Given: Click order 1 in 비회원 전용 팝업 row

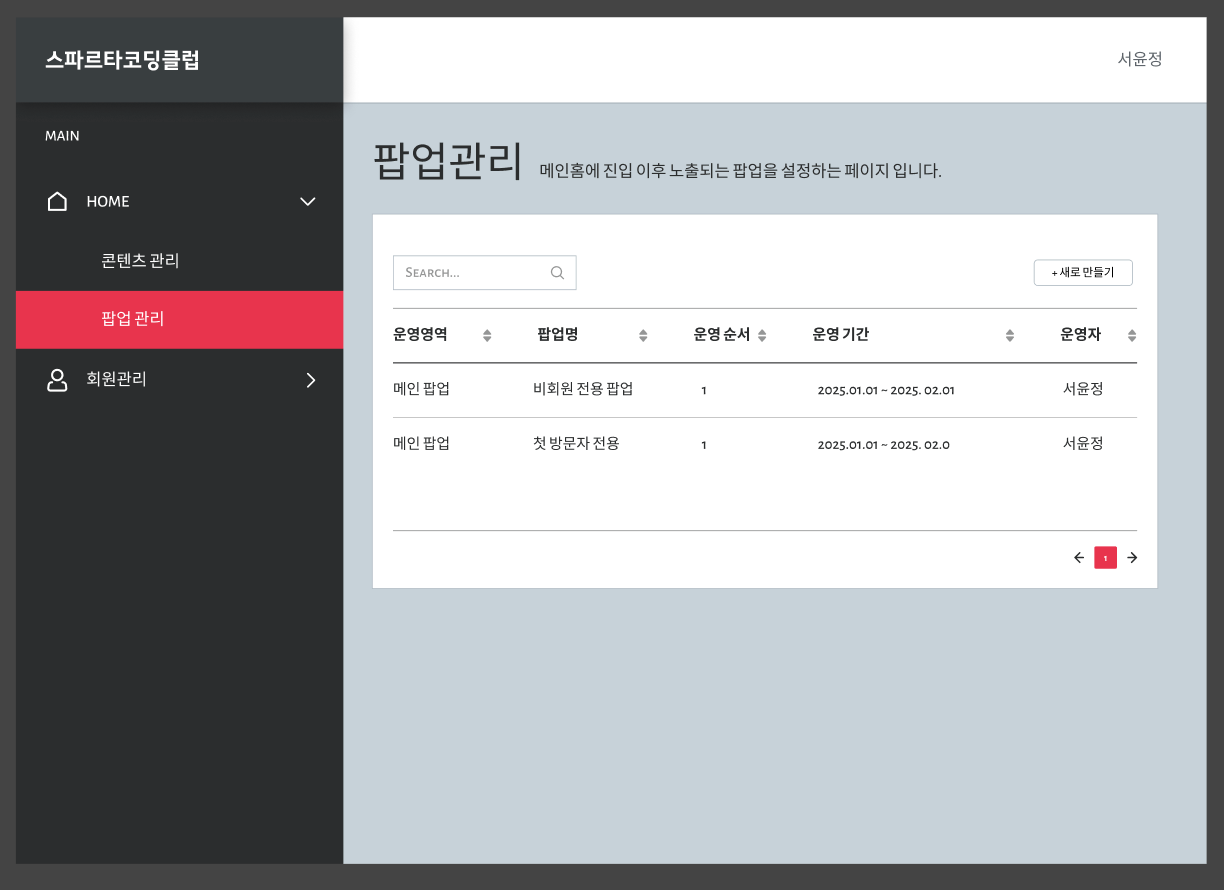Looking at the screenshot, I should click(x=704, y=390).
